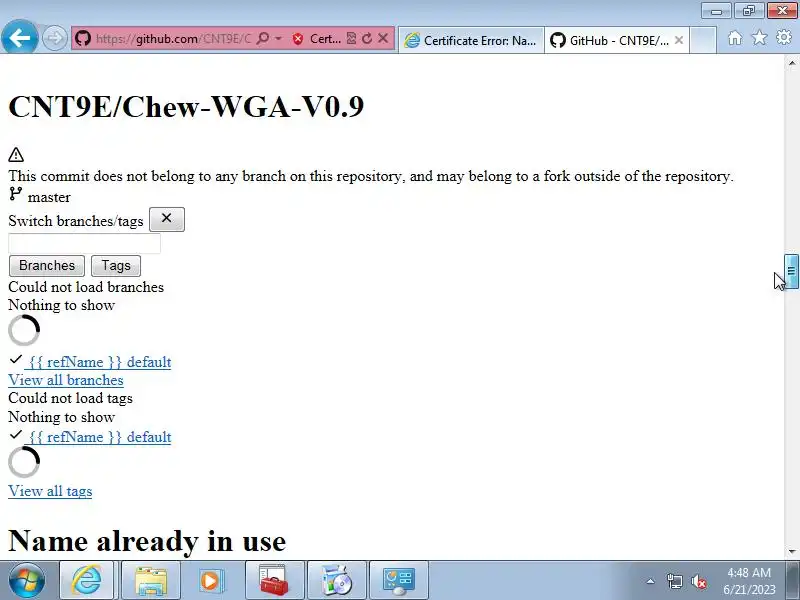Expand the address bar autocomplete dropdown arrow
The image size is (800, 600).
coord(278,38)
